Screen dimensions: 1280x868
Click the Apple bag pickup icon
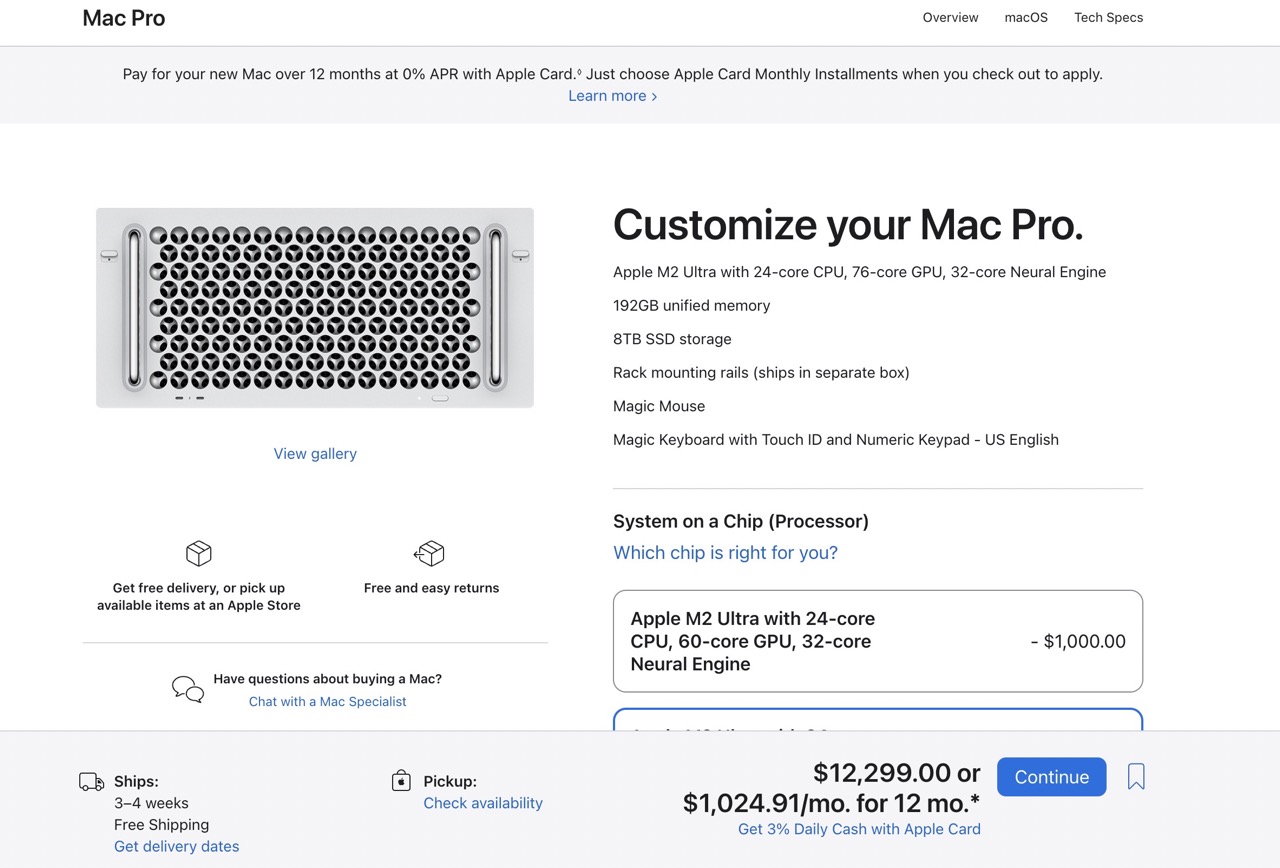coord(401,781)
